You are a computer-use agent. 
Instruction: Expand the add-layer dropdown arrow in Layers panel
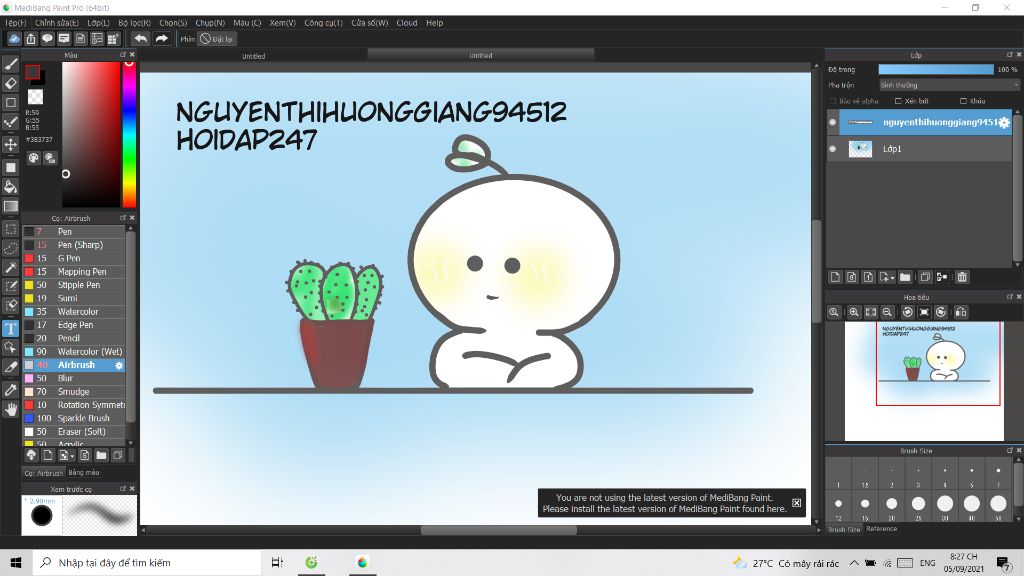pos(892,278)
